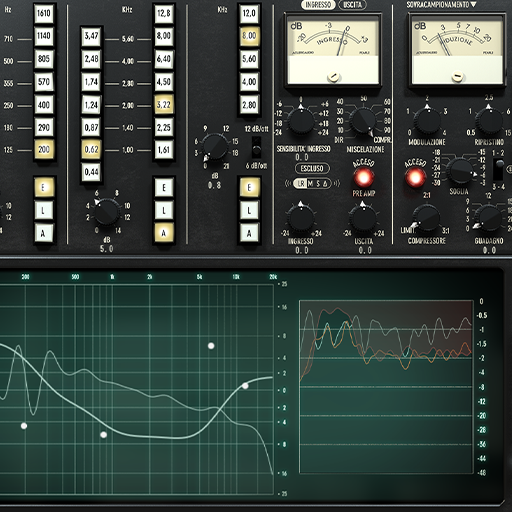Image resolution: width=512 pixels, height=512 pixels.
Task: Switch the meter to the INGRESSO tab
Action: click(x=318, y=5)
